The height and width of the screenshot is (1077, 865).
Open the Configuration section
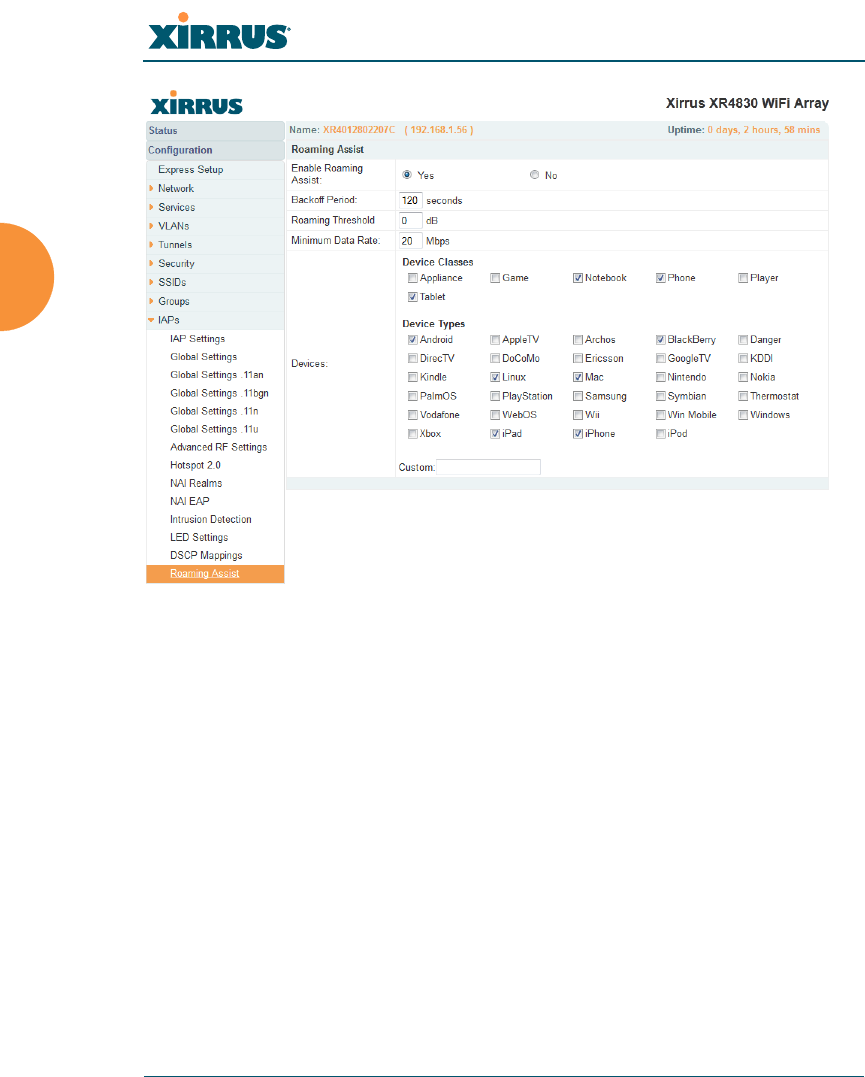215,150
